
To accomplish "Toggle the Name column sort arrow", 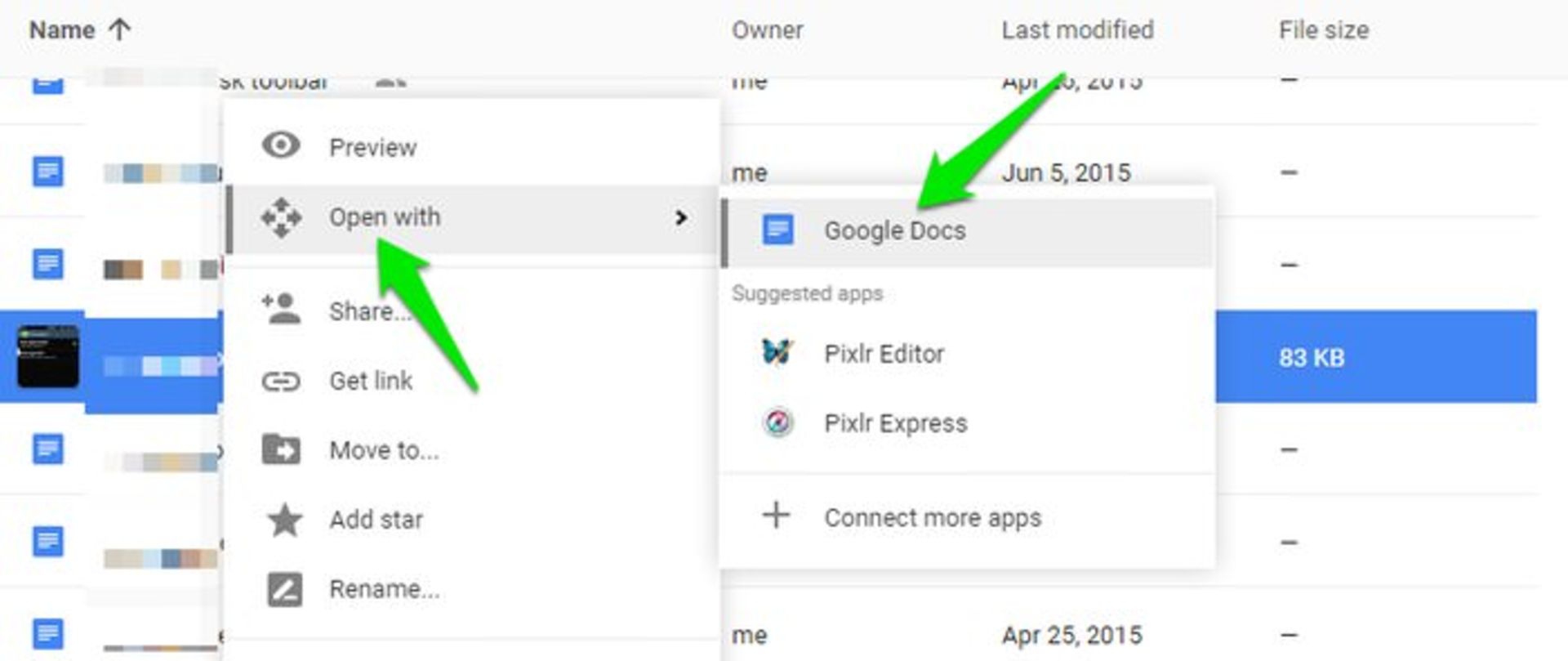I will pyautogui.click(x=120, y=30).
